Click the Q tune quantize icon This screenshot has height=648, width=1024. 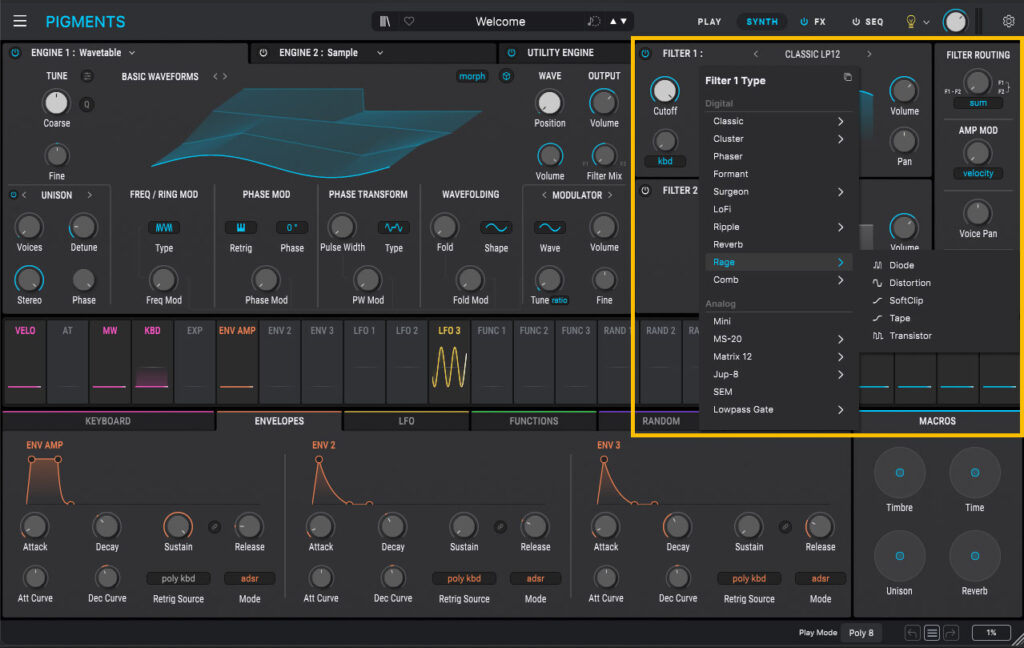pyautogui.click(x=86, y=104)
